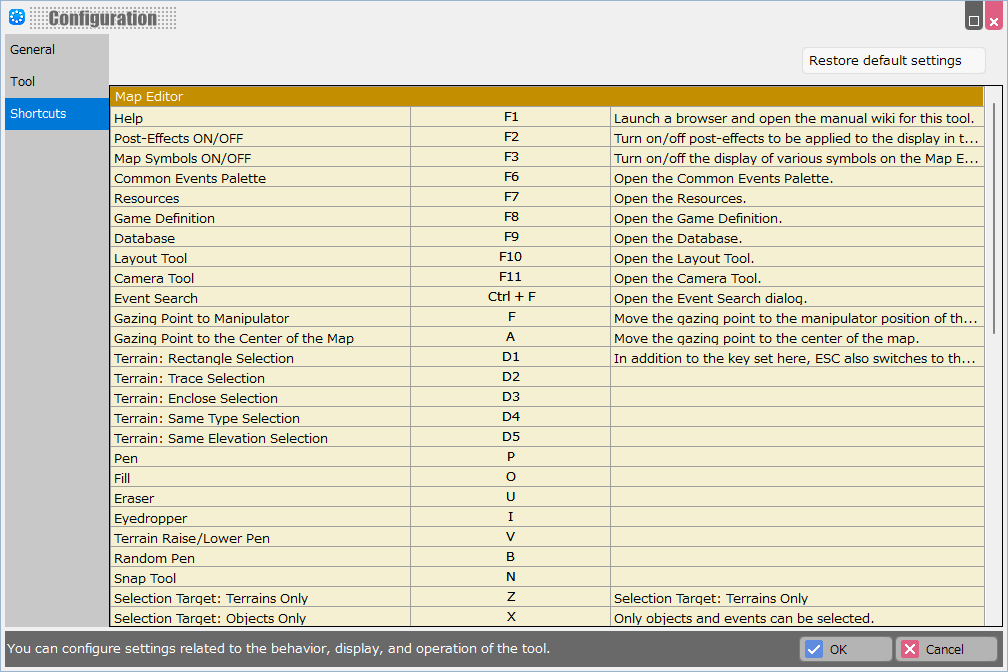Select the Ctrl + F Event Search shortcut

point(510,298)
